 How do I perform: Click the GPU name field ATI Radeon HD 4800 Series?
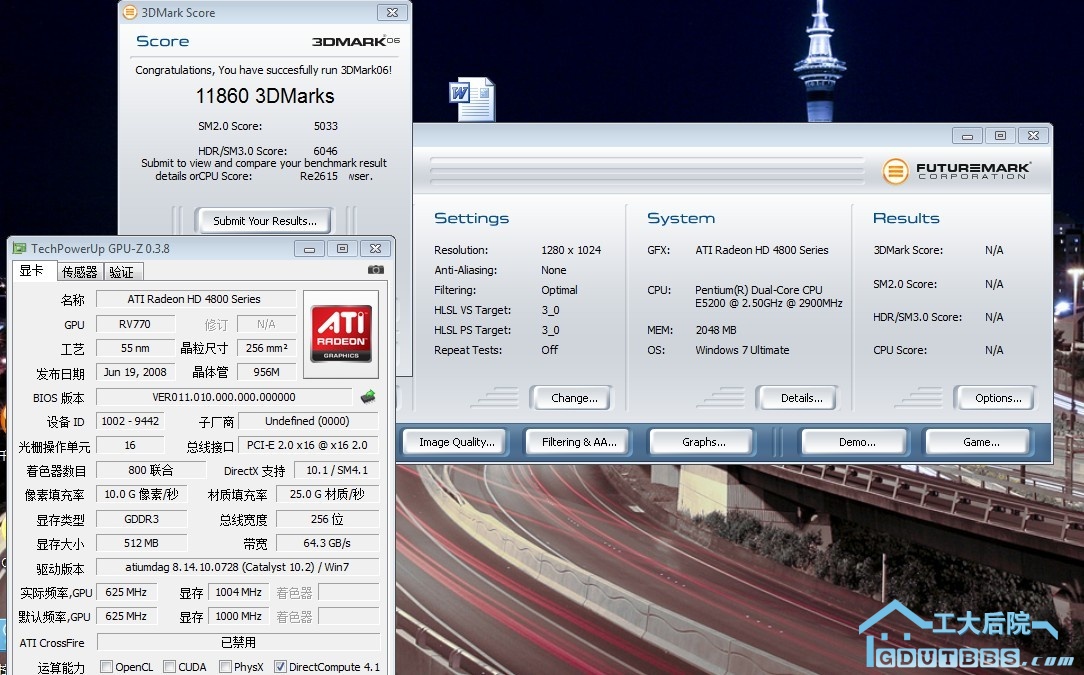196,299
